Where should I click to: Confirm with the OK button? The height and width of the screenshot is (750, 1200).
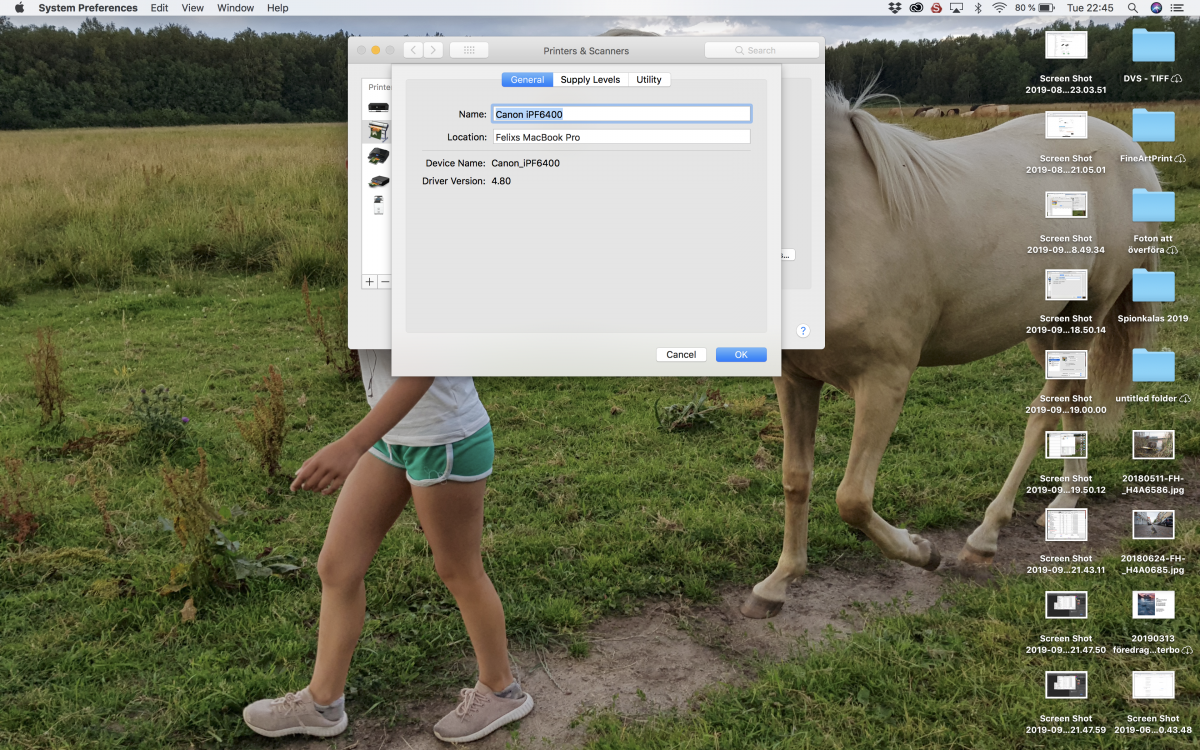click(x=741, y=355)
